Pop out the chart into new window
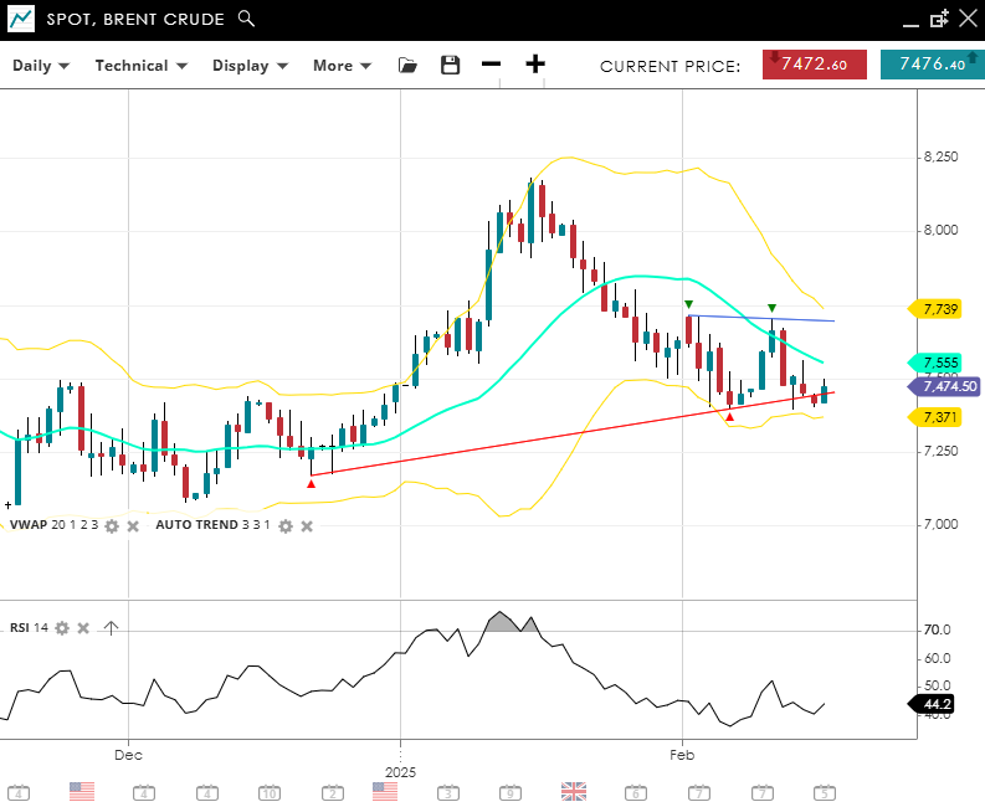This screenshot has width=985, height=807. coord(939,19)
